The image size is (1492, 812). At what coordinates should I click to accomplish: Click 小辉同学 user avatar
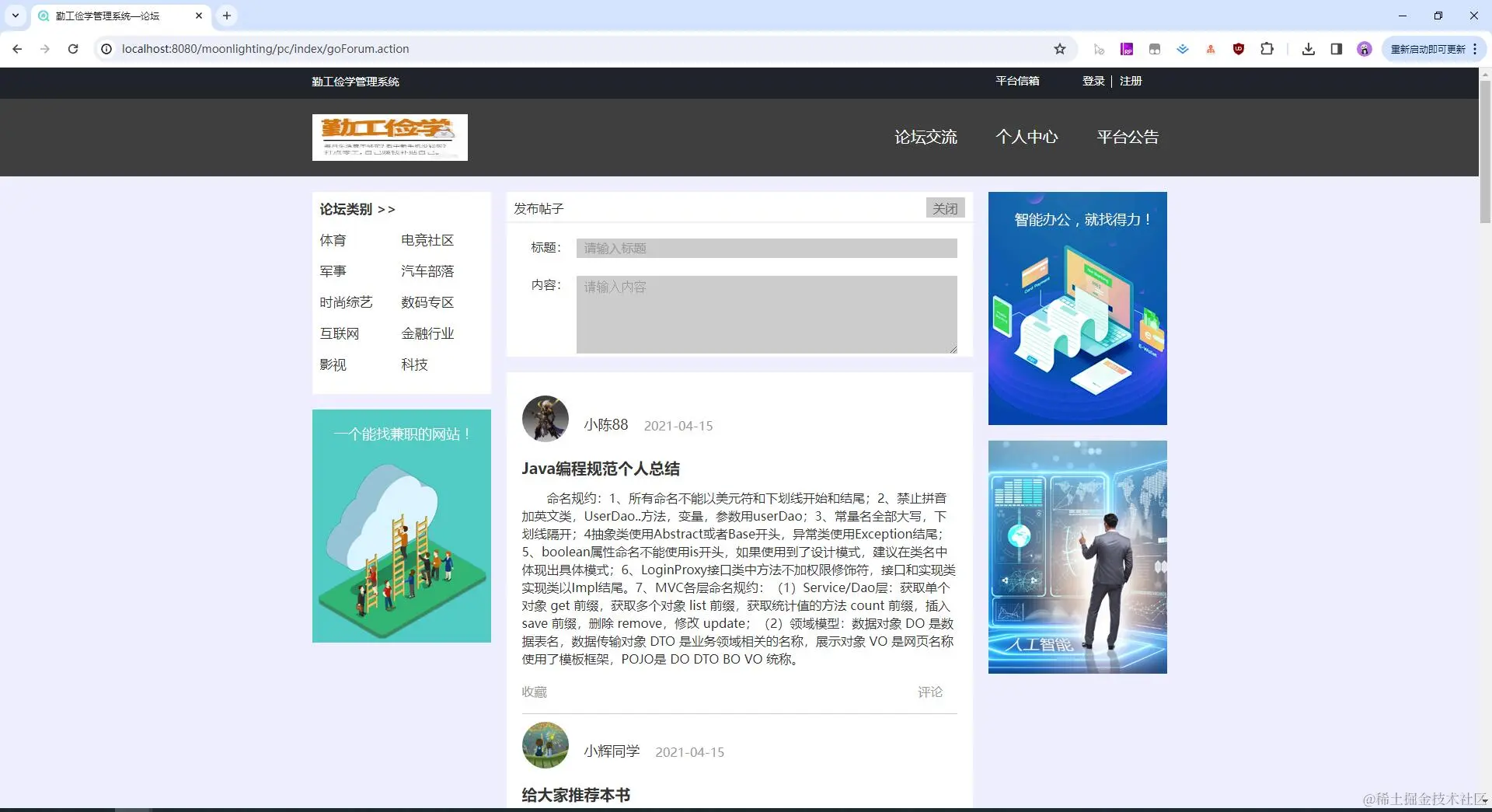545,745
